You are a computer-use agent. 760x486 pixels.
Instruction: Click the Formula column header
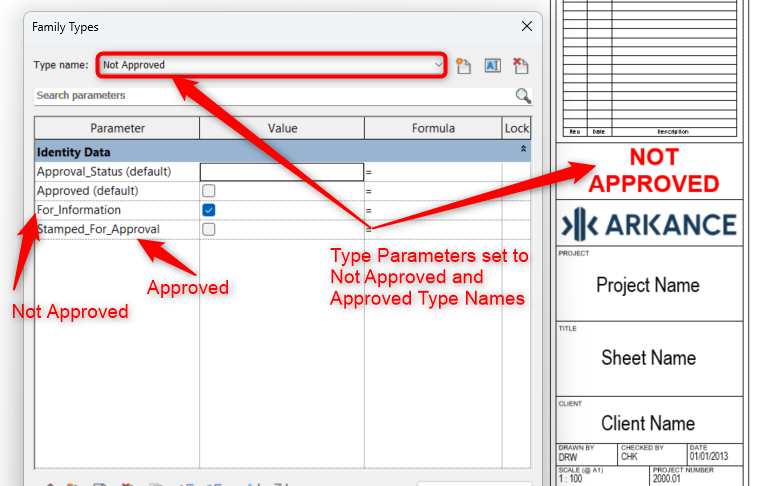click(433, 128)
